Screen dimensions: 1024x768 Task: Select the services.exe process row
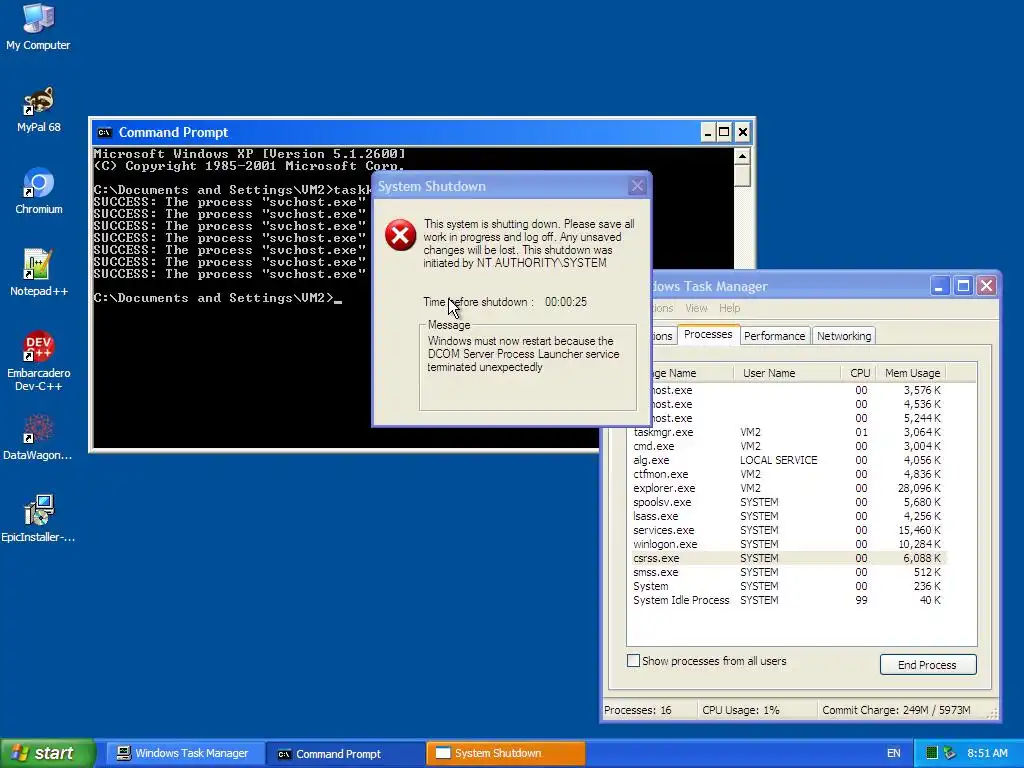(787, 530)
